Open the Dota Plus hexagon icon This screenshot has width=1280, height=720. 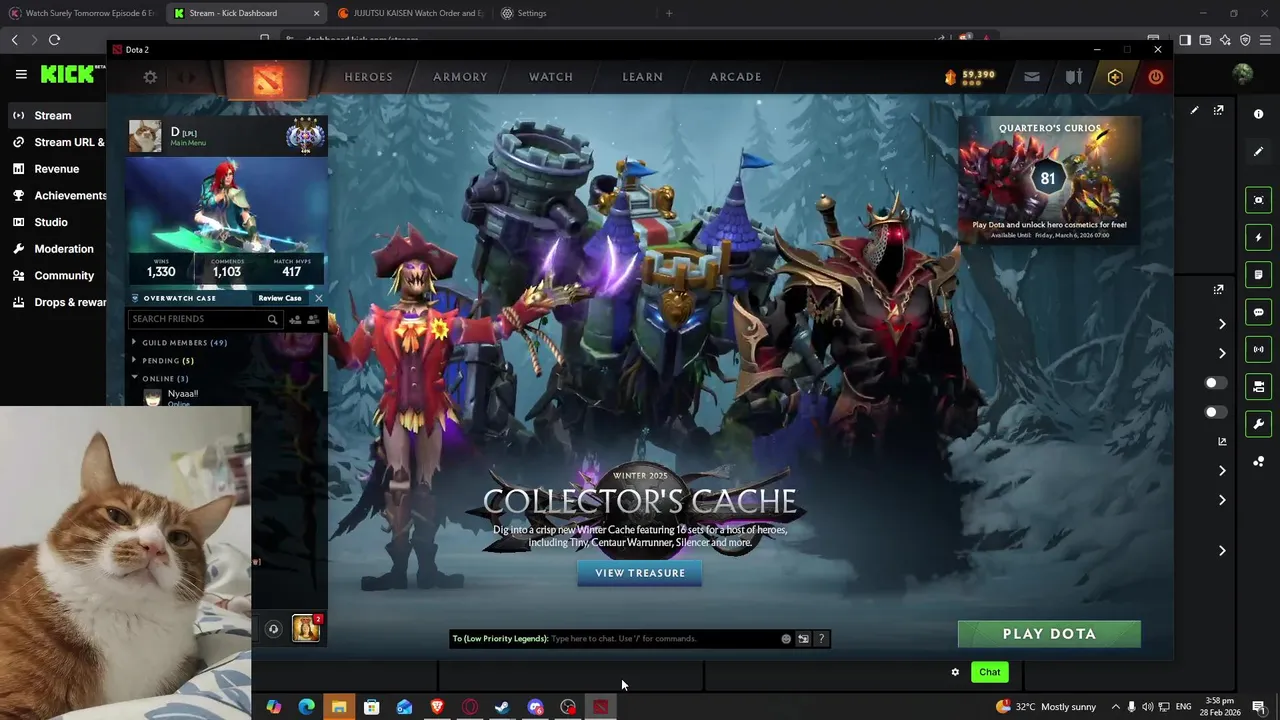tap(1115, 77)
